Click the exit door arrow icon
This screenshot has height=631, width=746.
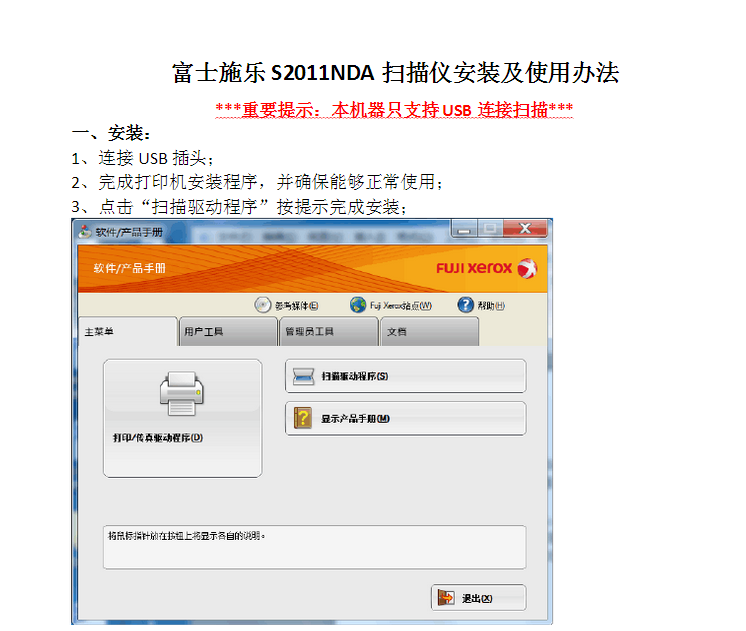click(446, 597)
